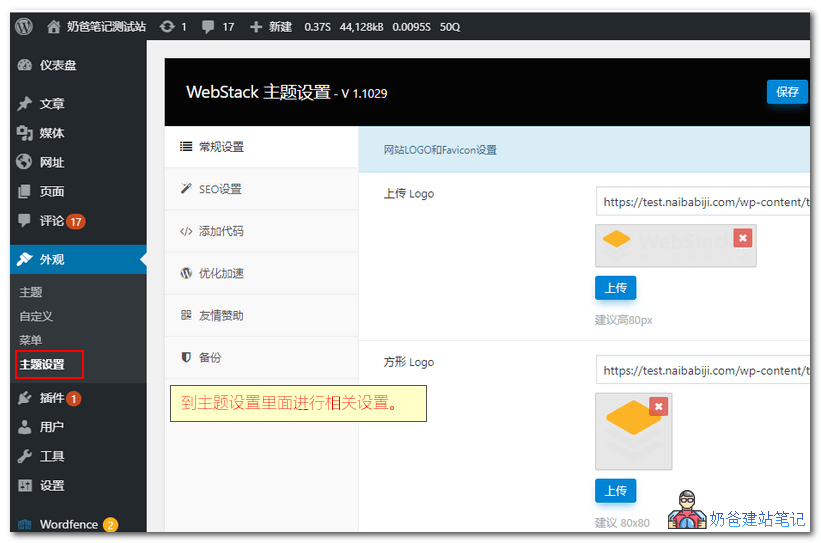Click the Wordfence shield icon

pyautogui.click(x=25, y=524)
